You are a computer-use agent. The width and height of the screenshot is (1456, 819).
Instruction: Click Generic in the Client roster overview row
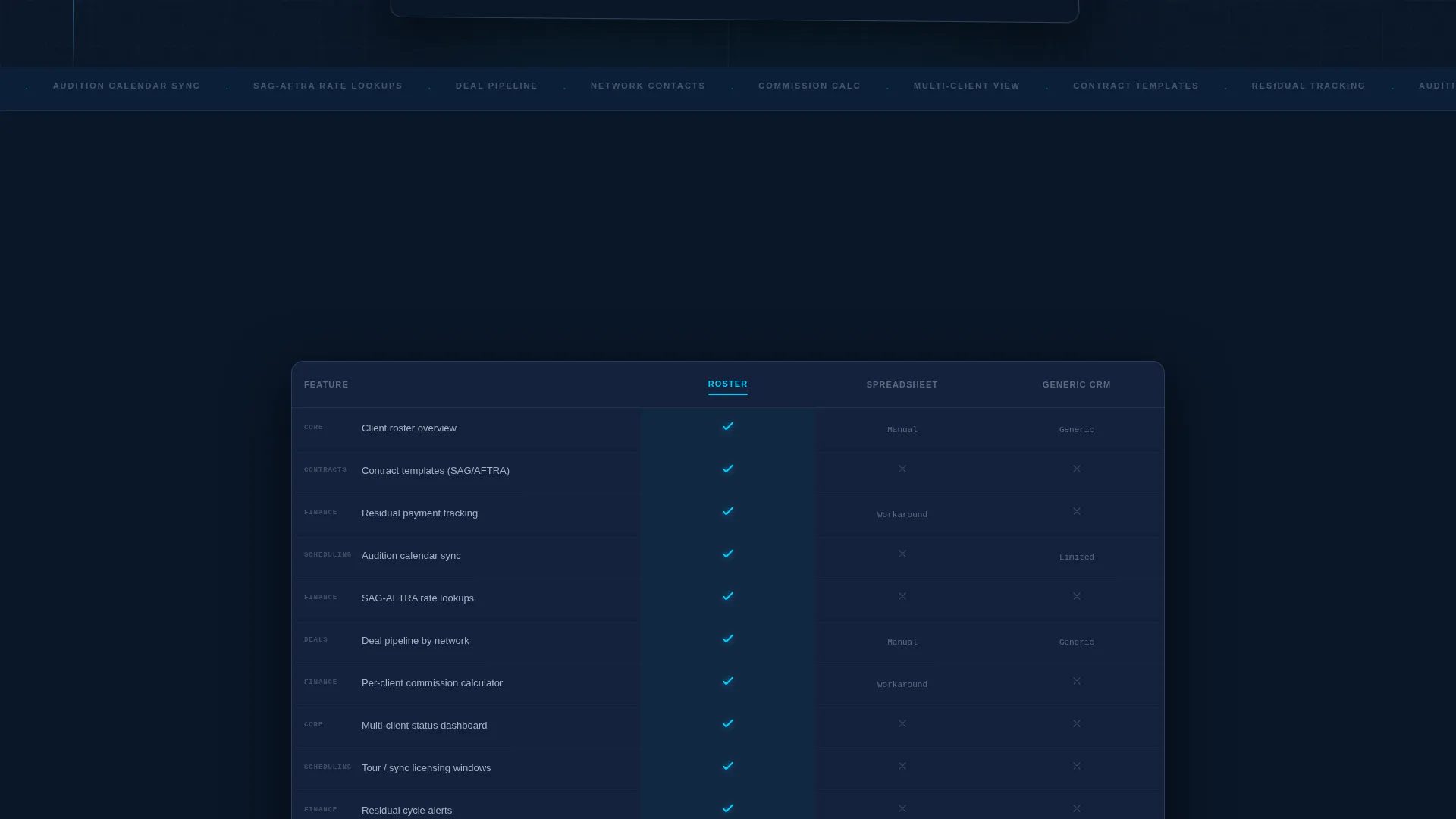click(1077, 430)
